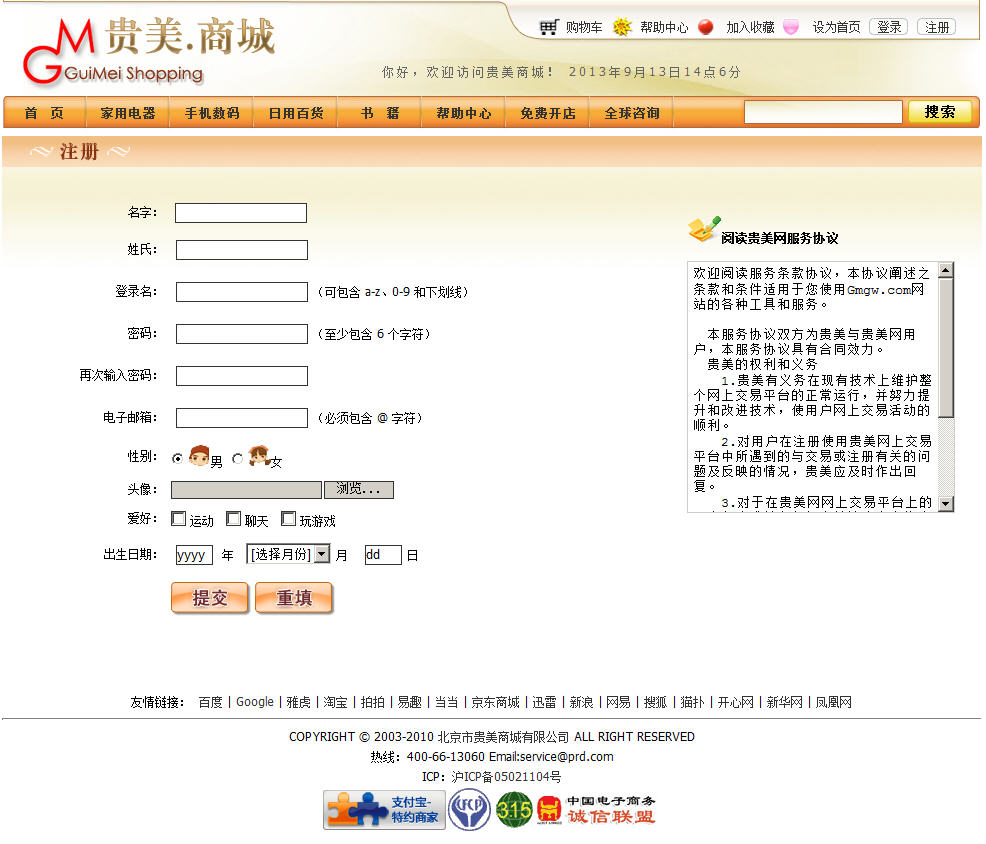Click the service agreement pencil icon

(704, 230)
